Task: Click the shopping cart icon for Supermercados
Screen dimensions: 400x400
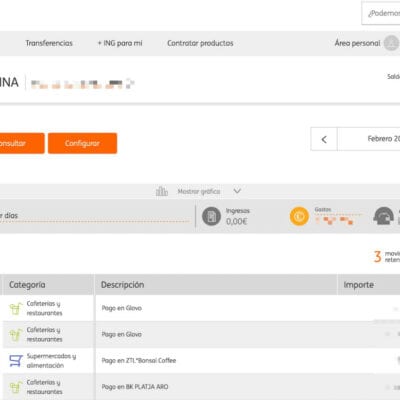Action: pyautogui.click(x=16, y=361)
